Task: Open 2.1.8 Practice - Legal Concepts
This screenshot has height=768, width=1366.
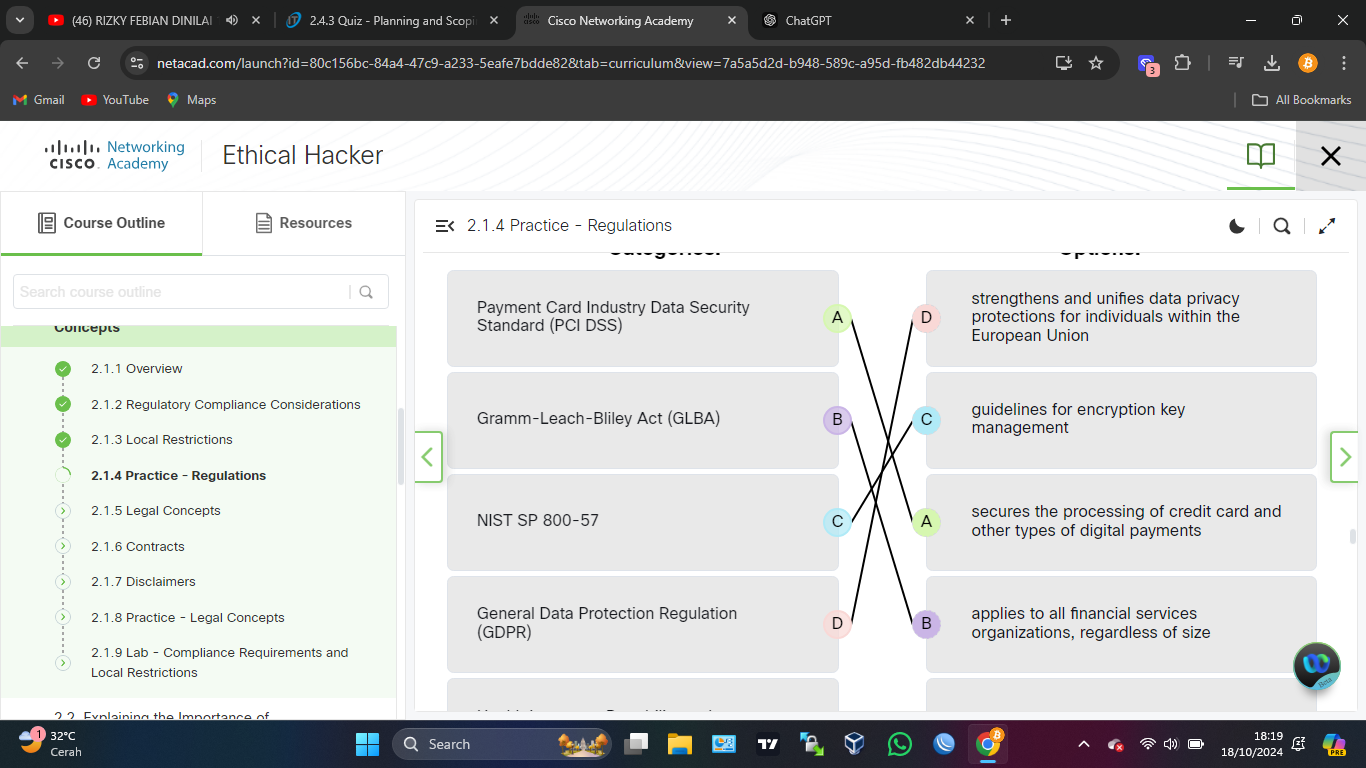Action: point(187,618)
